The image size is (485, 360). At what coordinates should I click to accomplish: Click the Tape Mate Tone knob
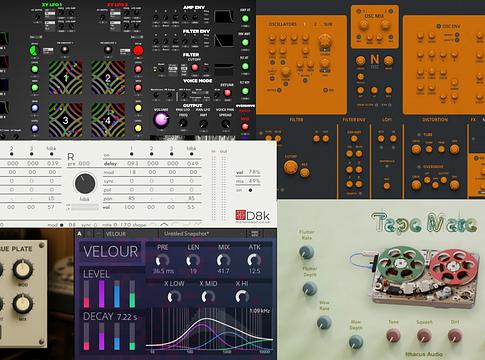[x=393, y=336]
